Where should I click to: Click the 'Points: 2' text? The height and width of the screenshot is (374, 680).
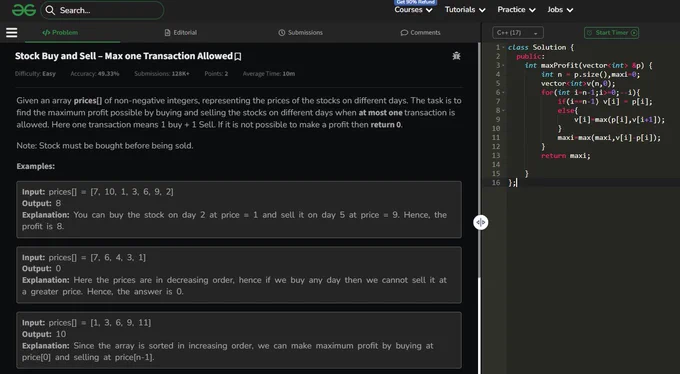point(216,74)
